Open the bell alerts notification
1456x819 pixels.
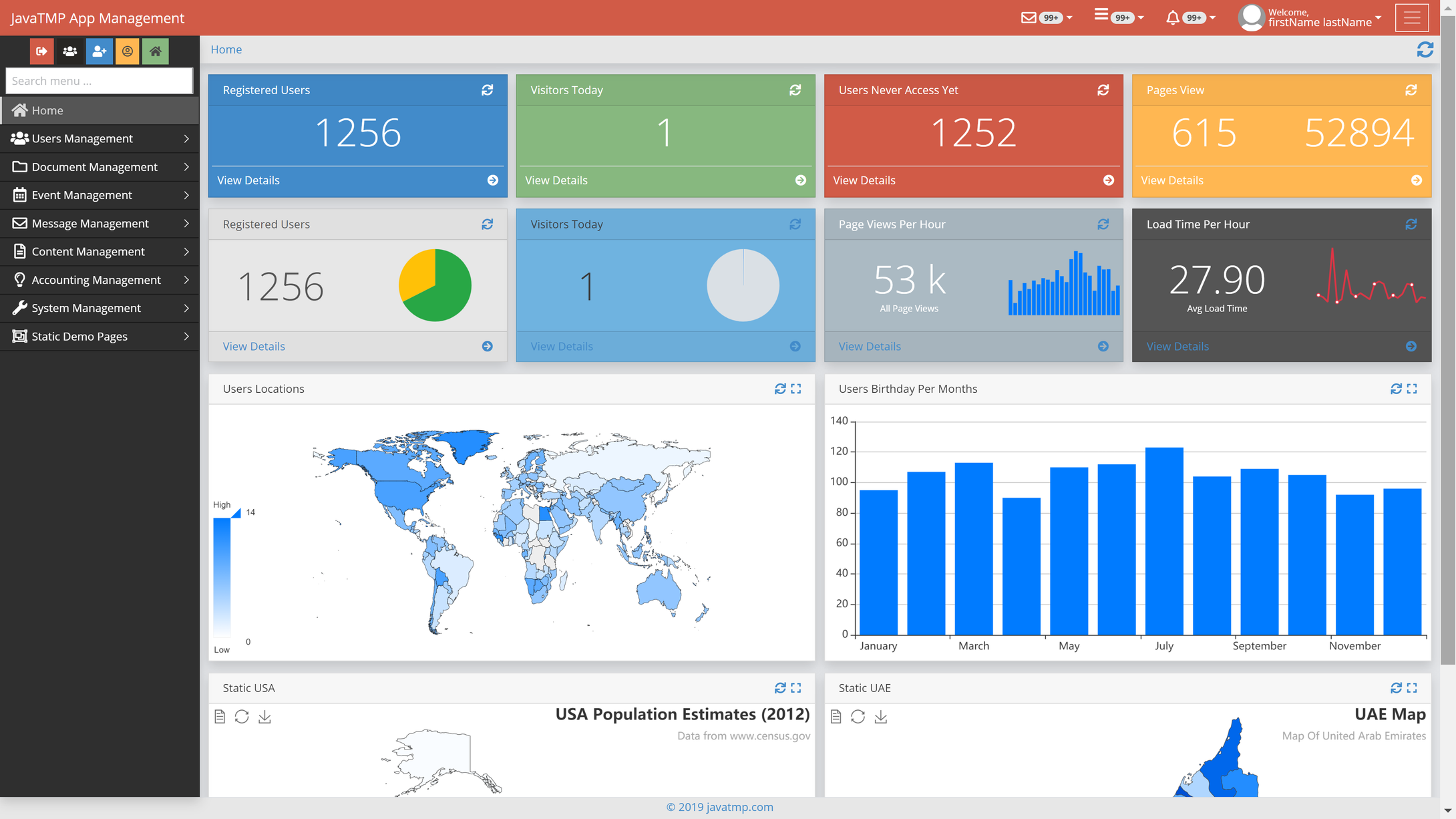point(1190,18)
